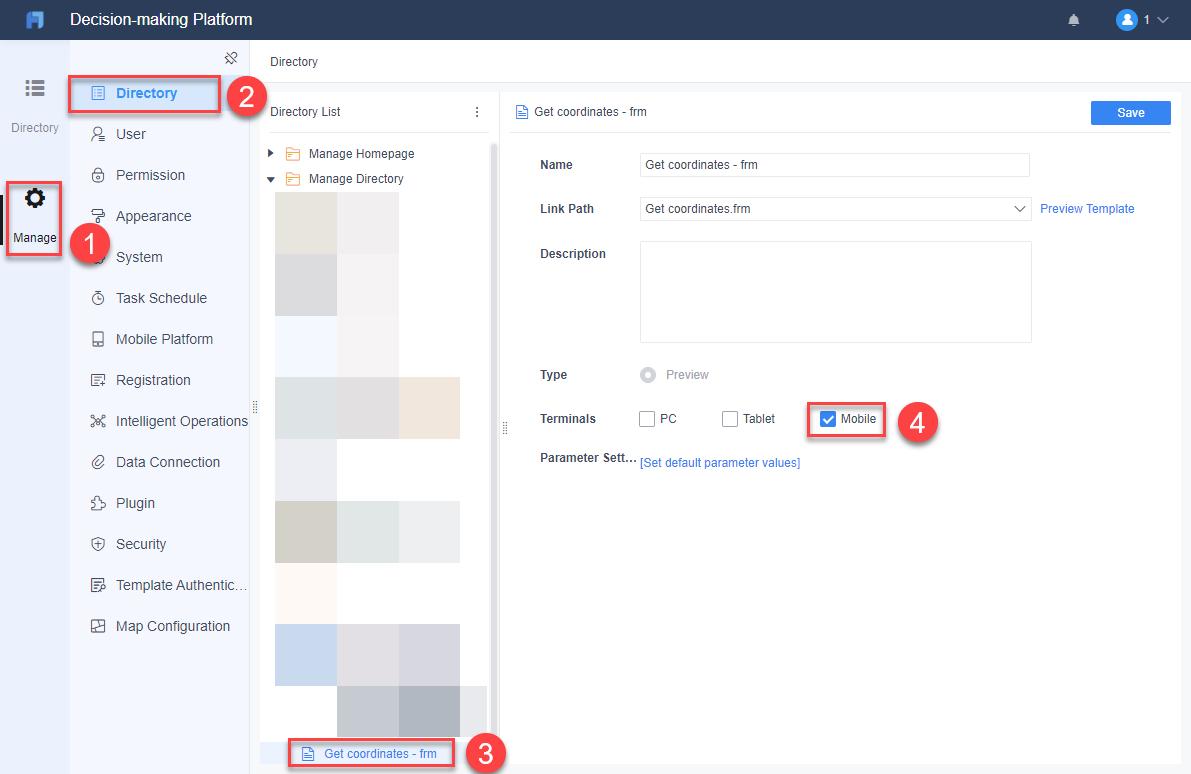The image size is (1191, 774).
Task: Click the Intelligent Operations icon
Action: 98,422
